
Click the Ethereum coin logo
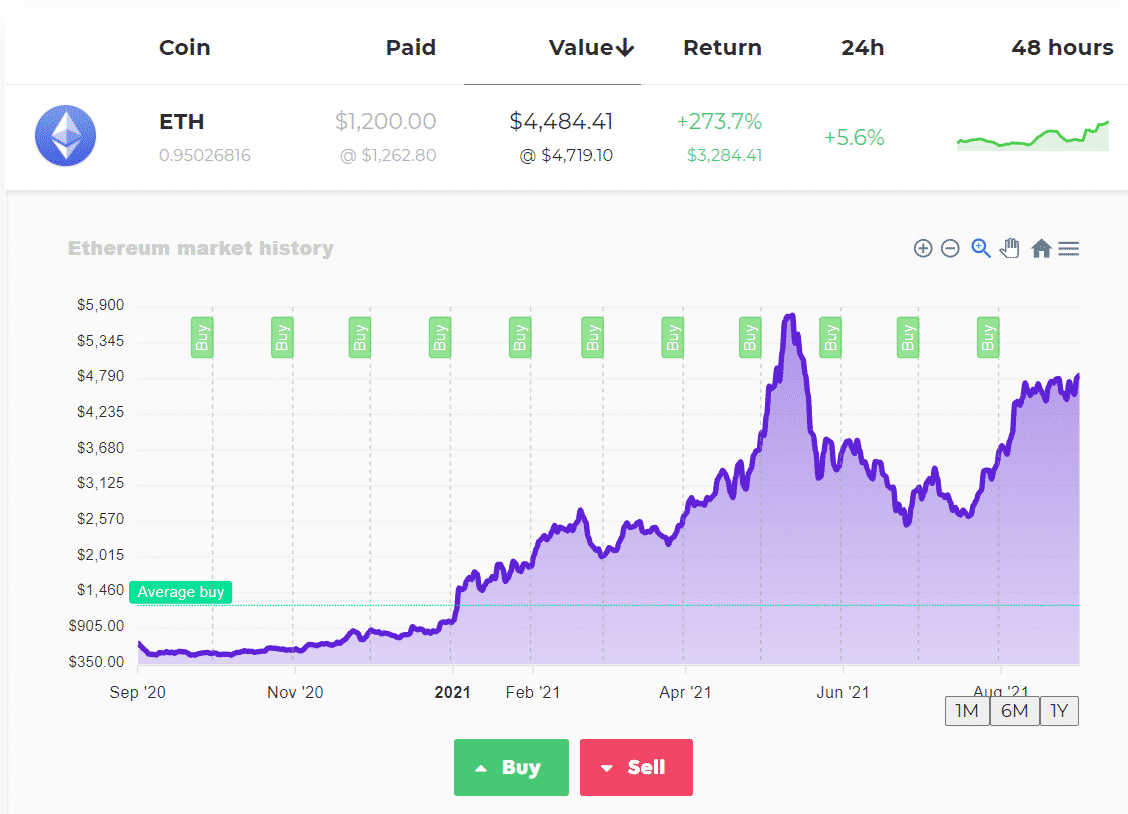pos(65,136)
